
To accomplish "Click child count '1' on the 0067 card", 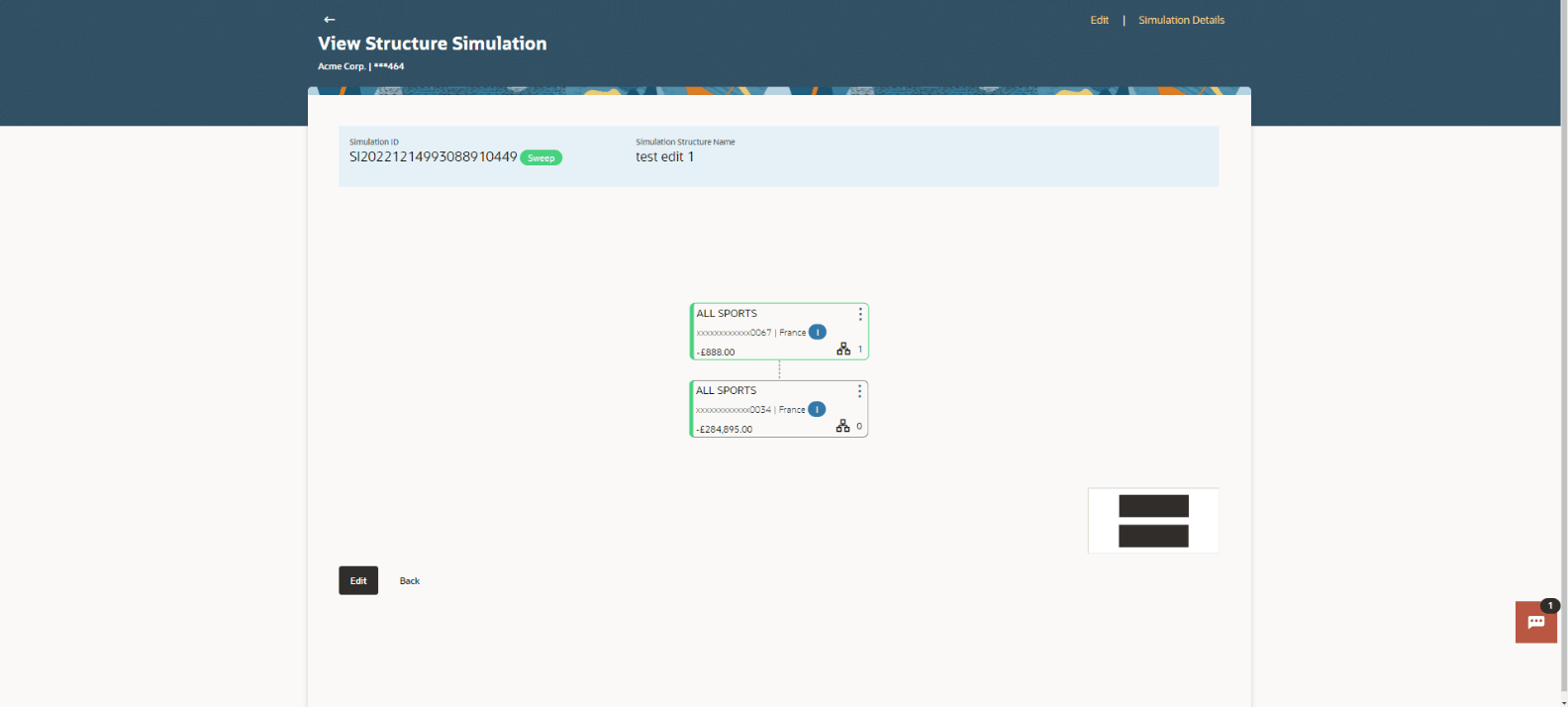I will 860,350.
